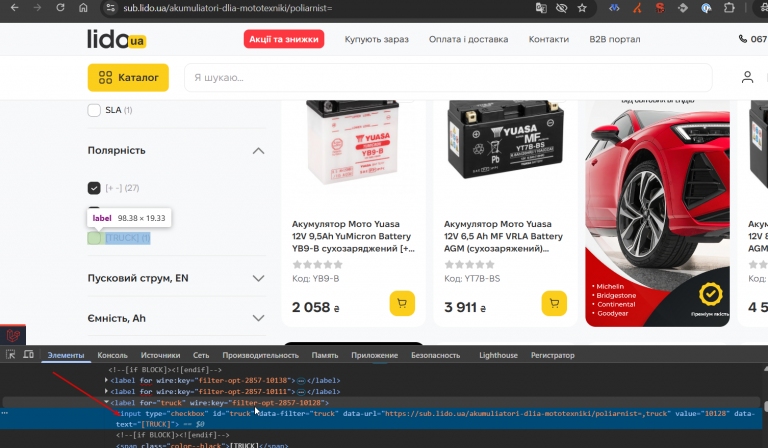This screenshot has width=768, height=448.
Task: Click the lido.ua logo
Action: tap(117, 39)
